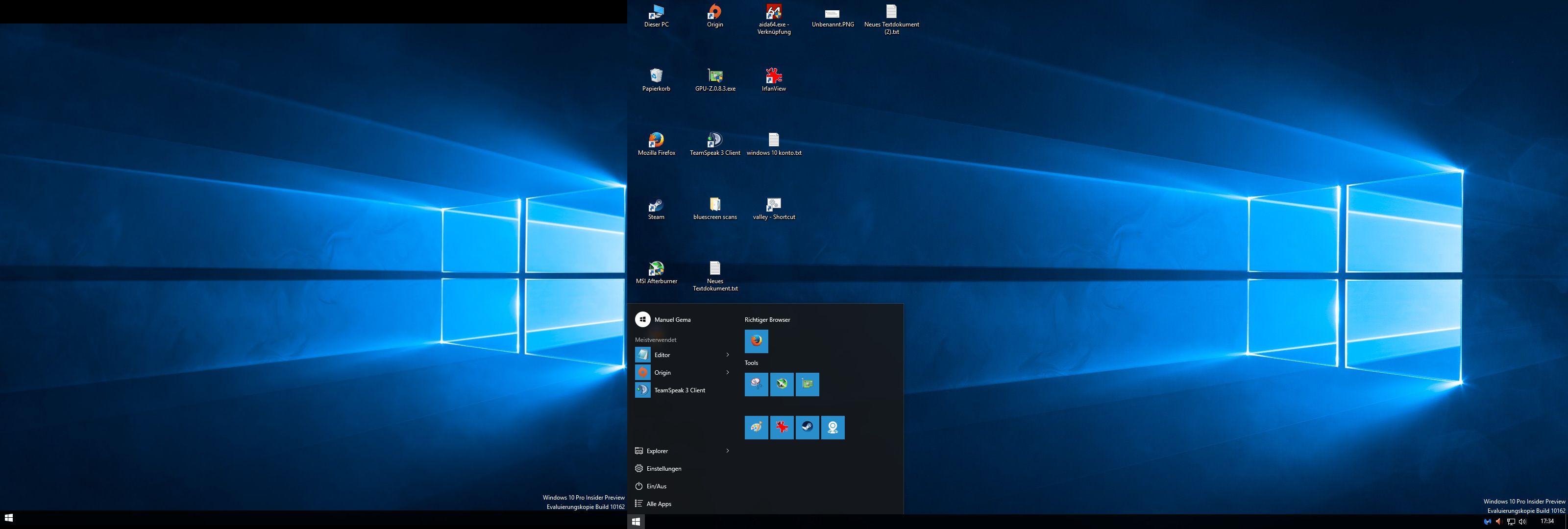Click the Manuel Gema user account
1568x529 pixels.
[x=671, y=319]
